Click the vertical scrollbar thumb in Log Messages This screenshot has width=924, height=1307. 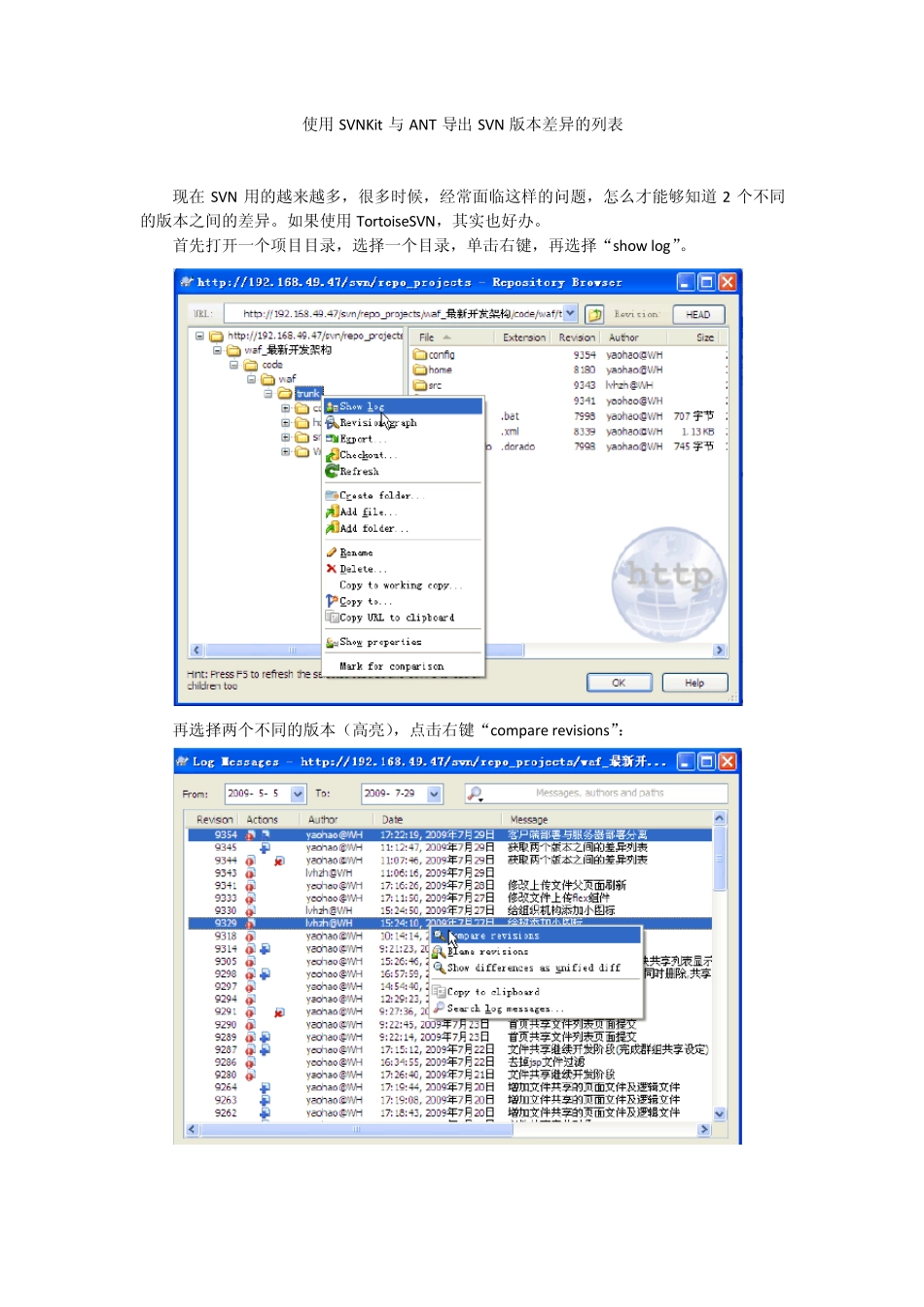pyautogui.click(x=720, y=861)
